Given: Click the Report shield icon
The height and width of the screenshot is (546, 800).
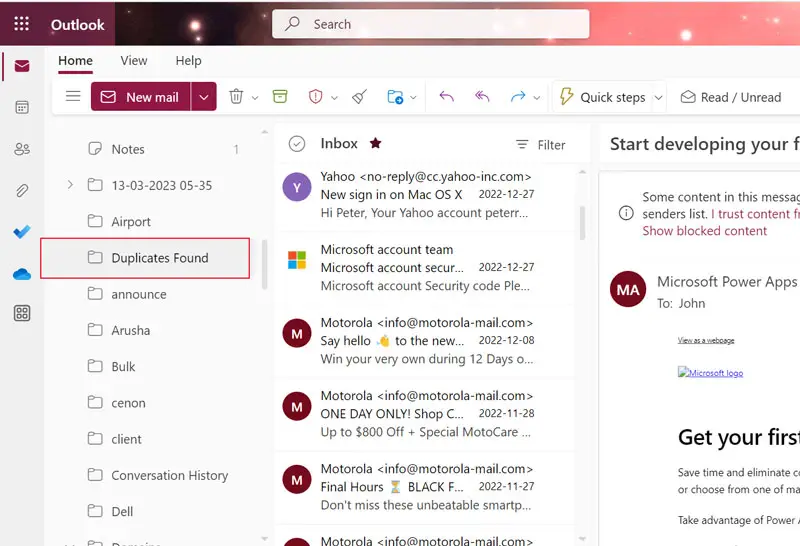Looking at the screenshot, I should pyautogui.click(x=316, y=96).
